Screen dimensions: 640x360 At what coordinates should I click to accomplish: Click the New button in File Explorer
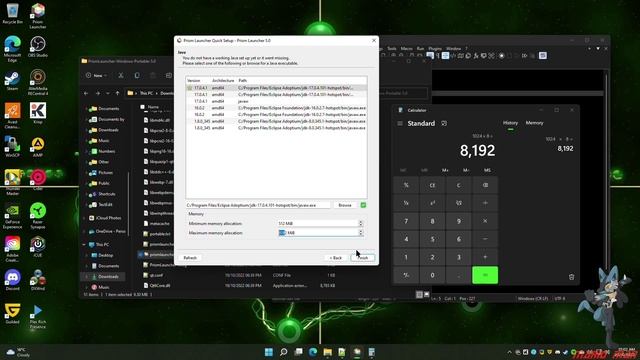(x=97, y=76)
